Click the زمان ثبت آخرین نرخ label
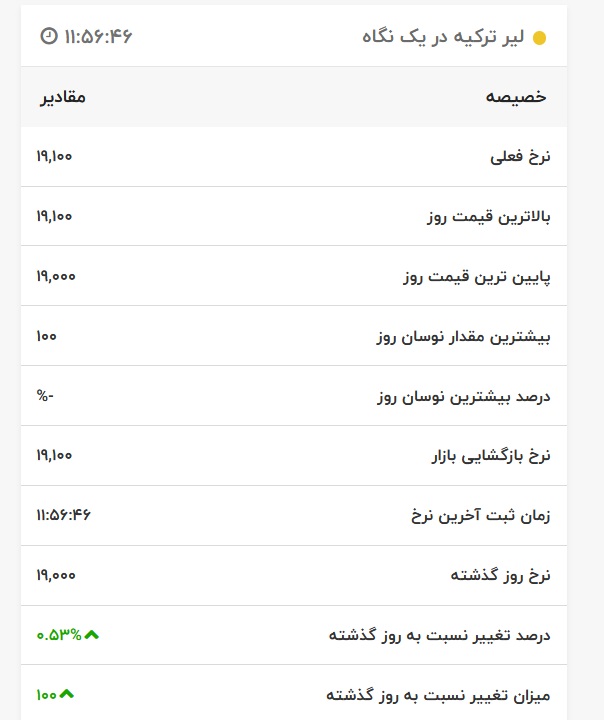Screen dimensions: 604x720 481,516
